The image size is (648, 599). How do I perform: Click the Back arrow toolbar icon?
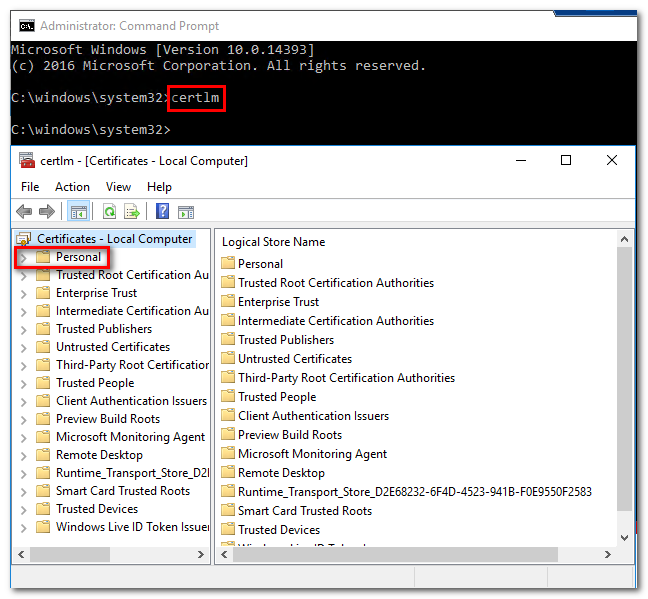tap(24, 212)
